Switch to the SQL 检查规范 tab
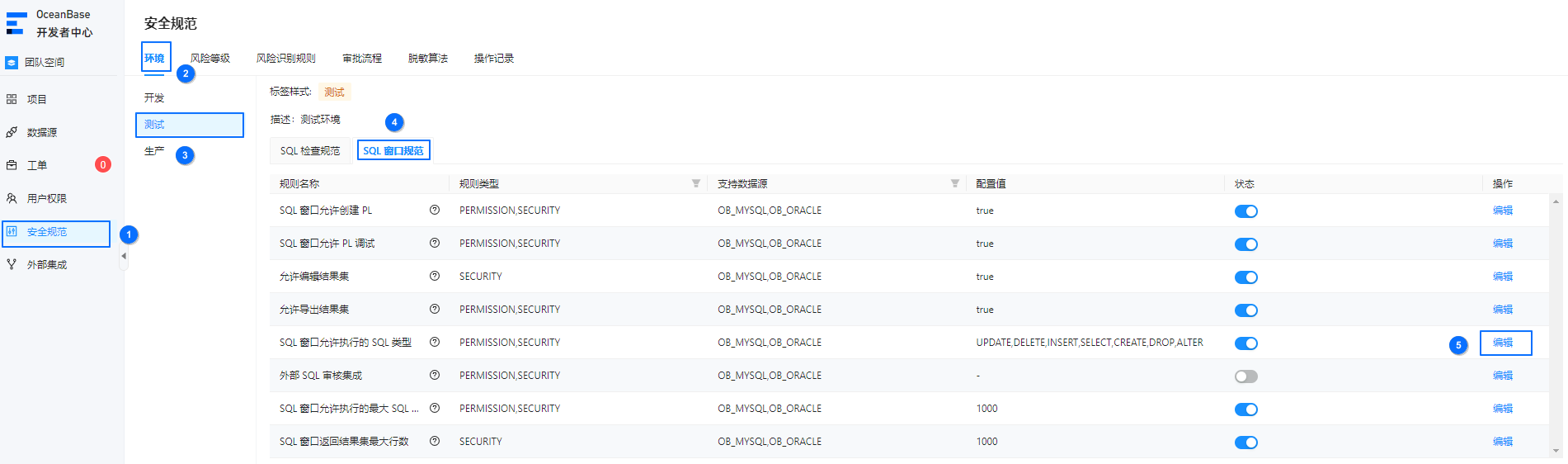 tap(310, 151)
